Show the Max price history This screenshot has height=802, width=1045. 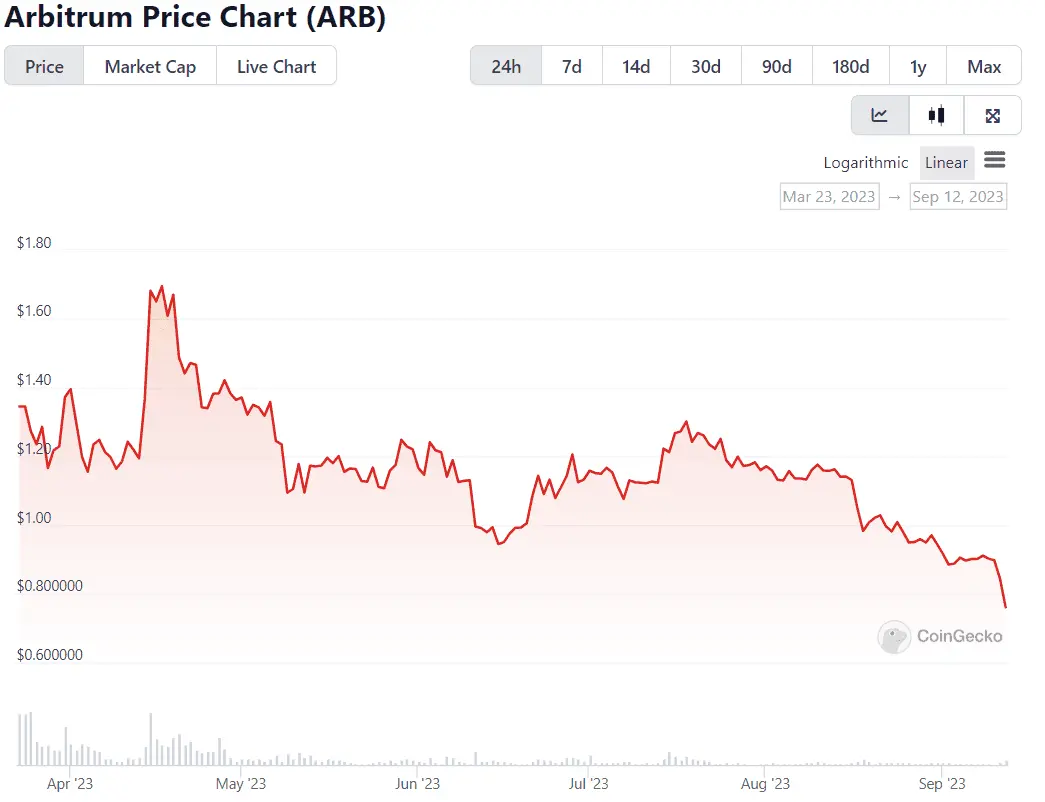[984, 65]
